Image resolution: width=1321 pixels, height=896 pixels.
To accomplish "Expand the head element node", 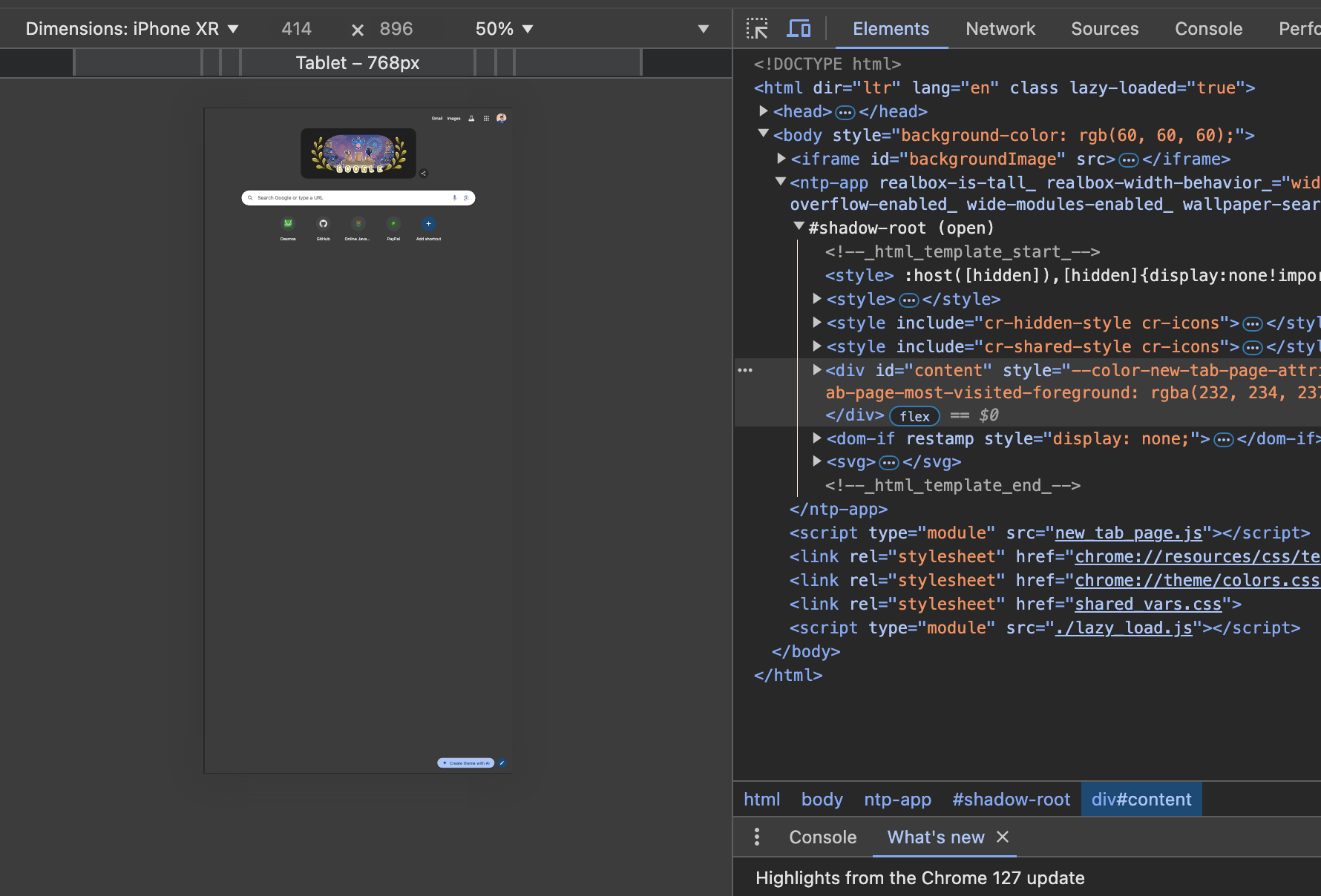I will (764, 111).
